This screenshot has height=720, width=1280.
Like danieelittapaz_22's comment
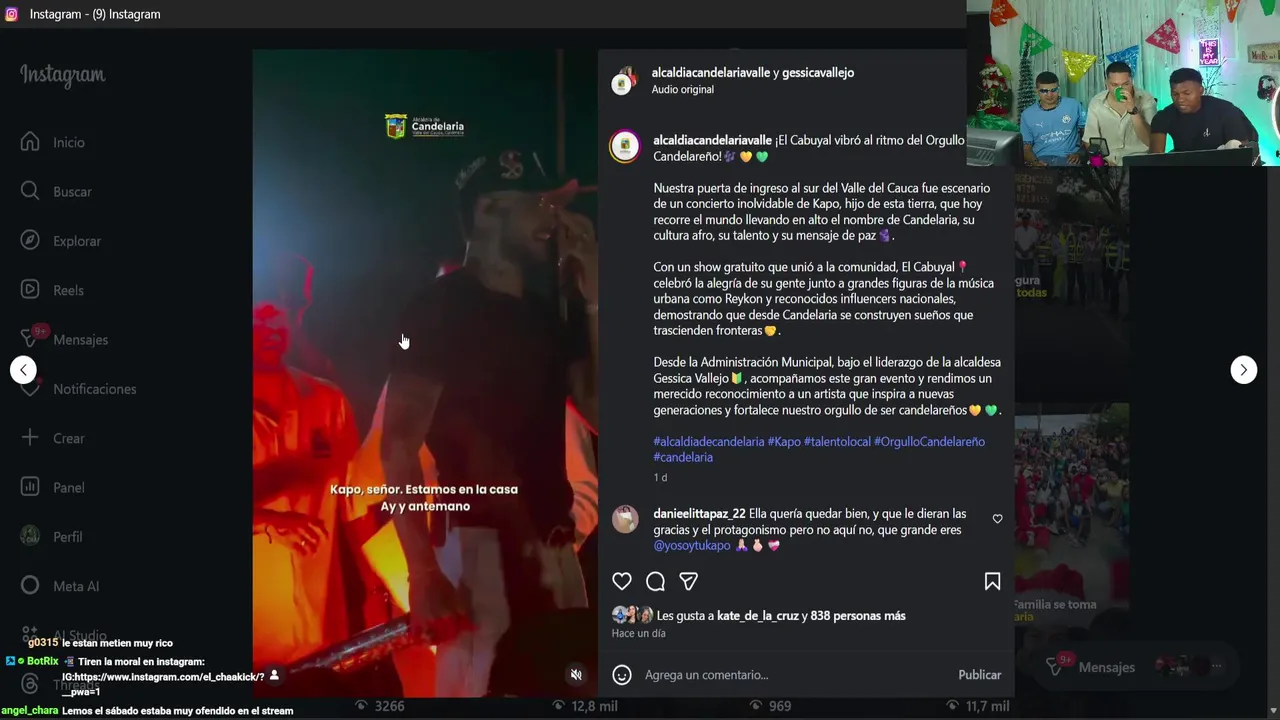pyautogui.click(x=997, y=519)
